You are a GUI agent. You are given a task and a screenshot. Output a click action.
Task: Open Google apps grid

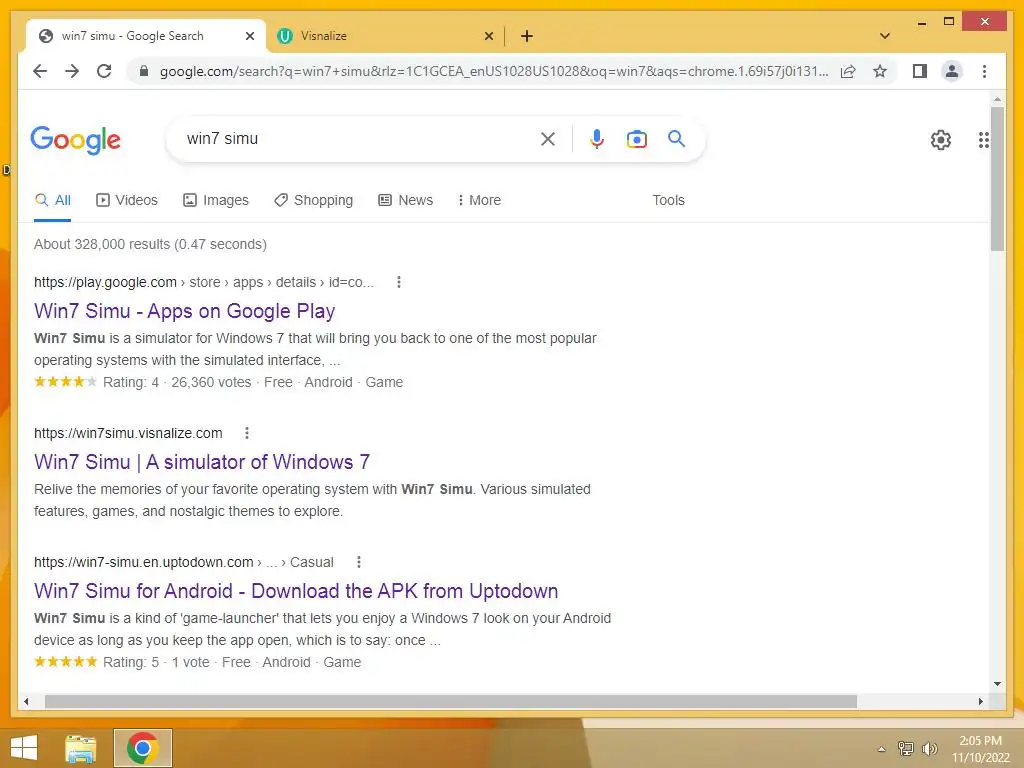[x=983, y=140]
